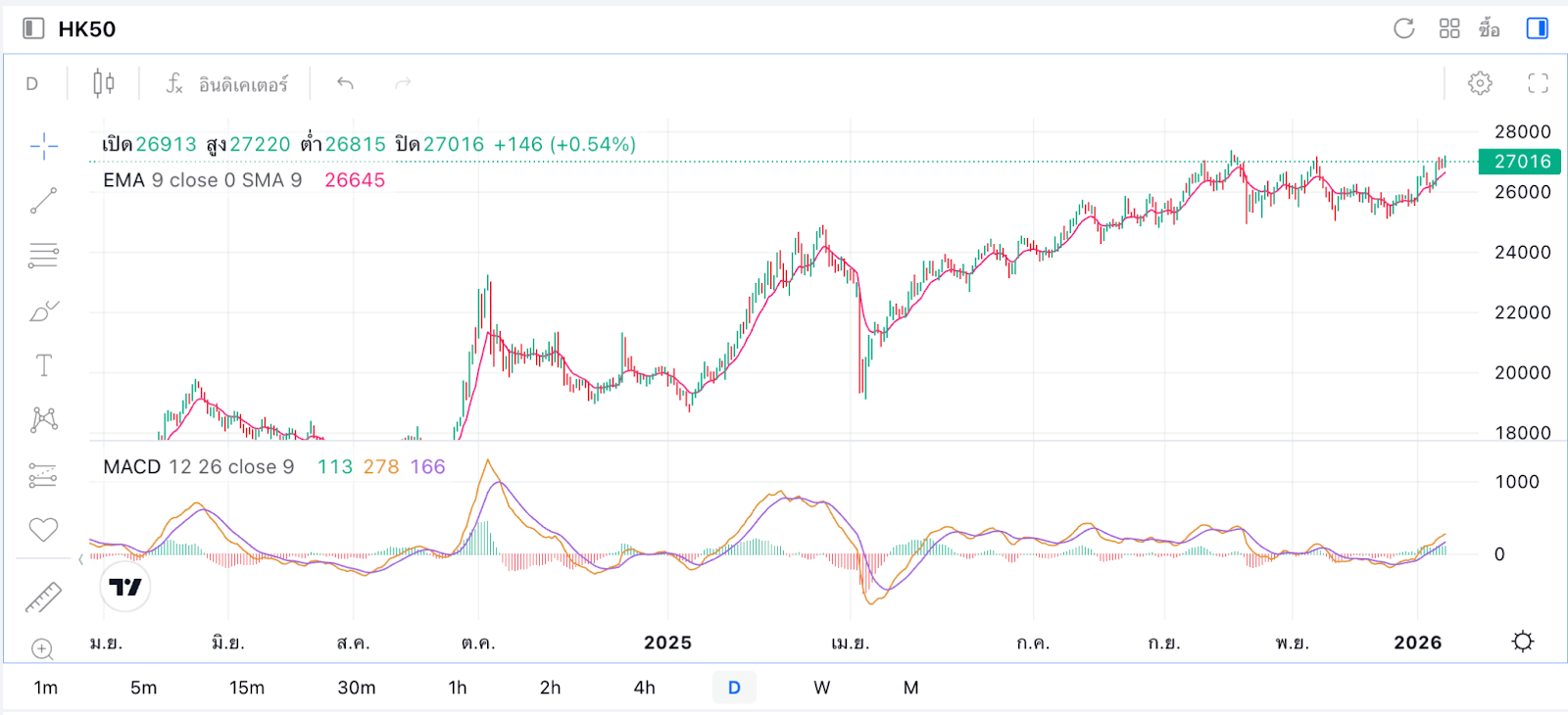
Task: Select the trend line drawing tool
Action: coord(43,201)
